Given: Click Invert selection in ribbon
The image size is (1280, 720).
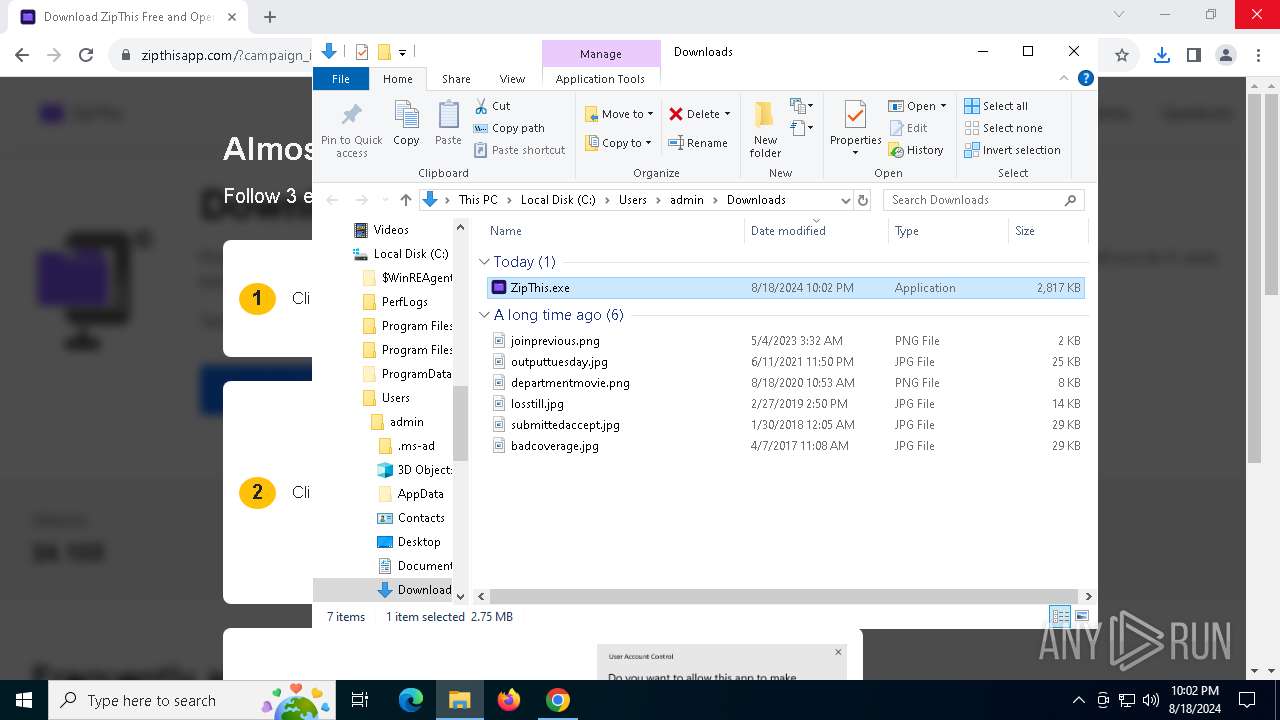Looking at the screenshot, I should coord(1012,150).
